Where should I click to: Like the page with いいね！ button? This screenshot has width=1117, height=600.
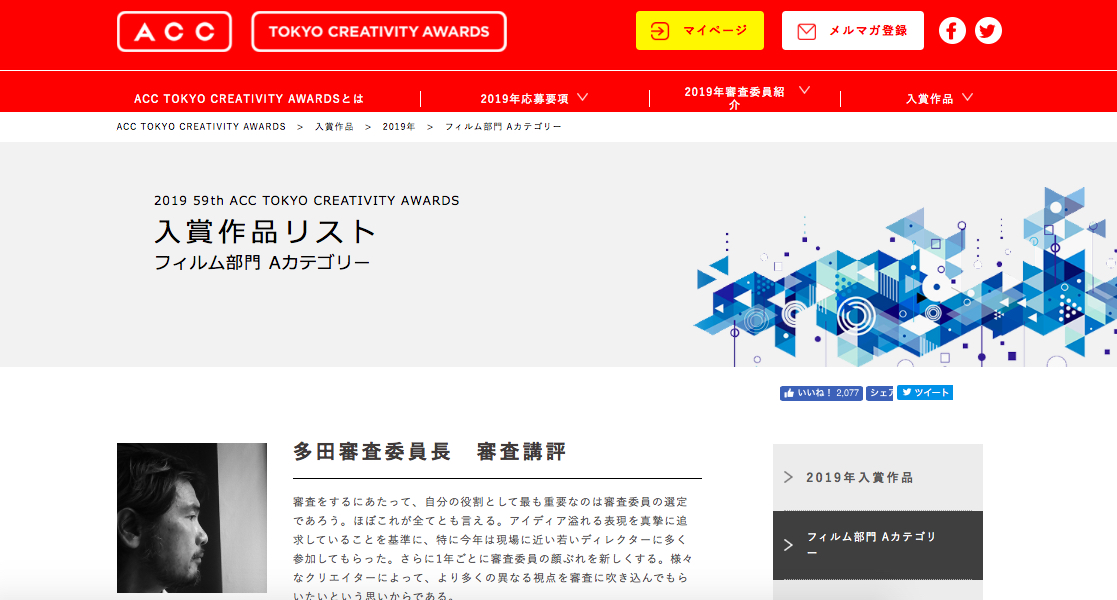821,393
